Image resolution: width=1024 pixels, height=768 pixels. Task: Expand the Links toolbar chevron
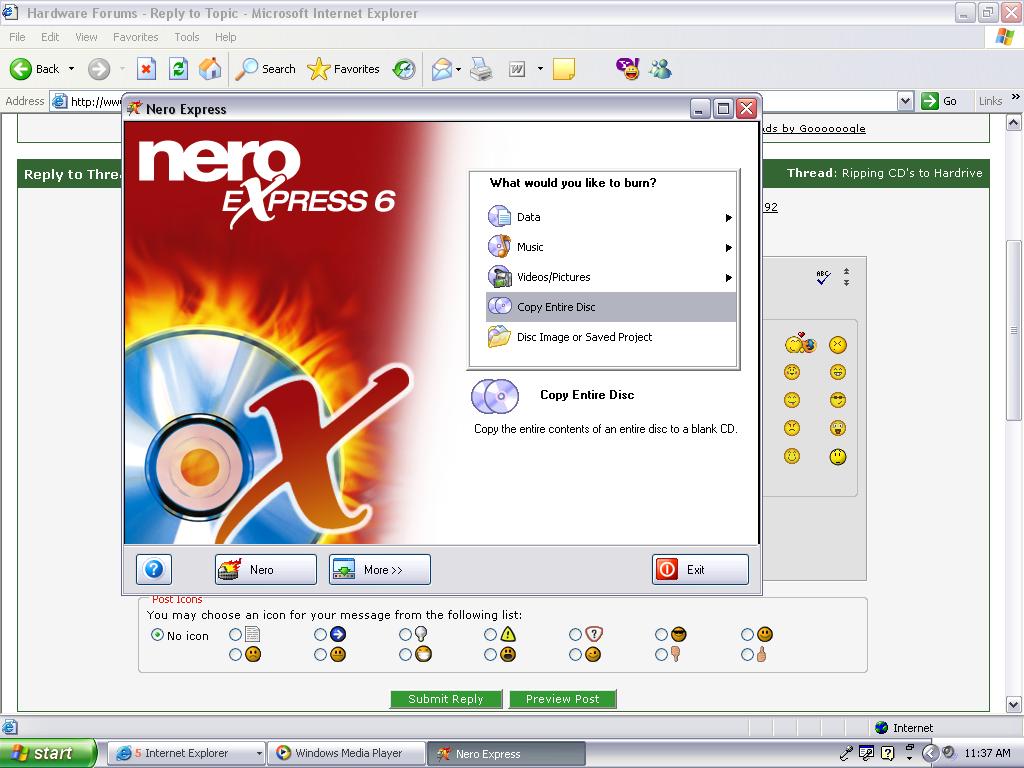1016,97
